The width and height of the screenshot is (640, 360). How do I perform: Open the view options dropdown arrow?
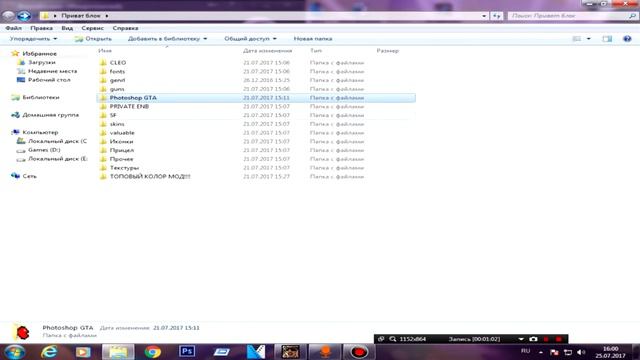[588, 39]
